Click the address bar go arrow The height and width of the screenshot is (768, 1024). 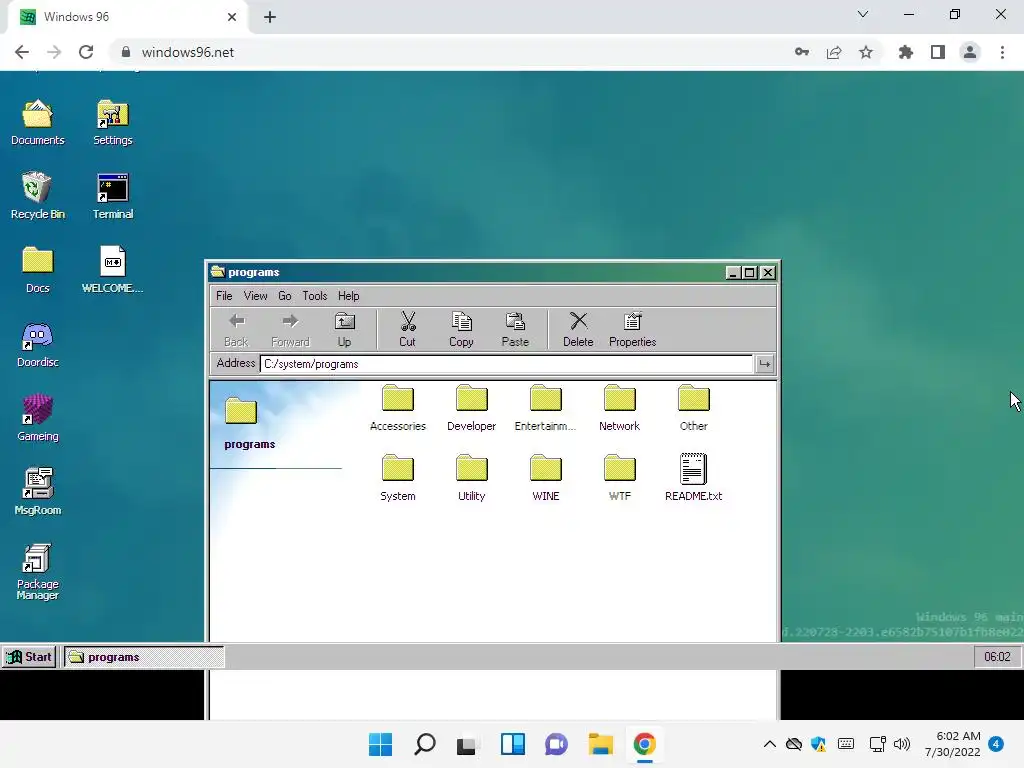click(x=764, y=364)
